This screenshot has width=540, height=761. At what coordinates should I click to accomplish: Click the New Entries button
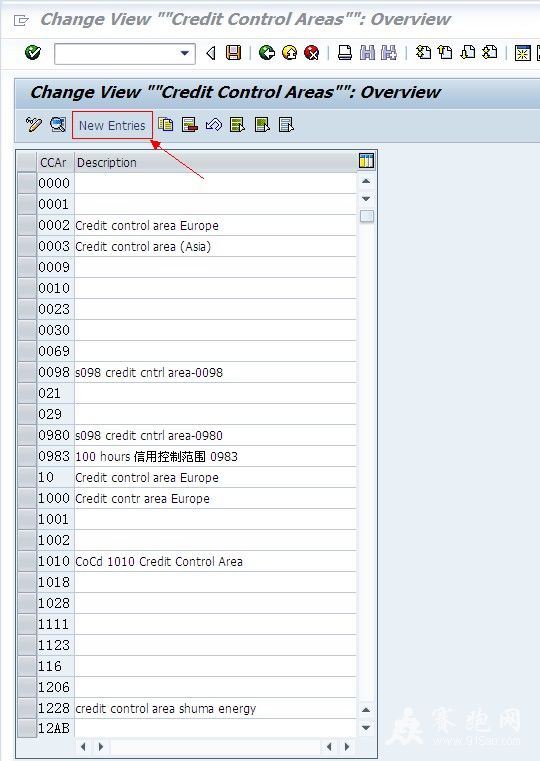112,125
